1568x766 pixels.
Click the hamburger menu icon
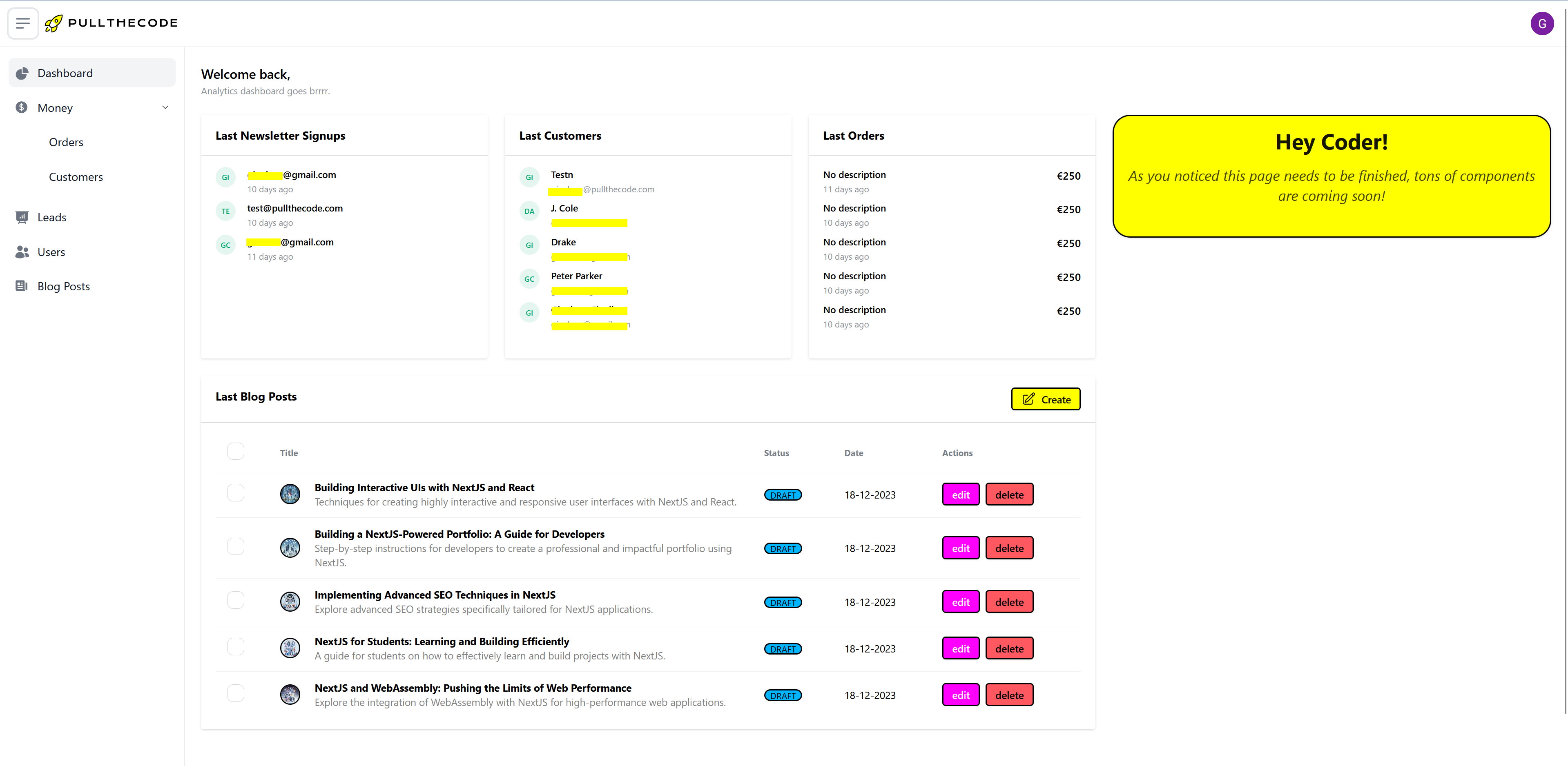coord(23,23)
